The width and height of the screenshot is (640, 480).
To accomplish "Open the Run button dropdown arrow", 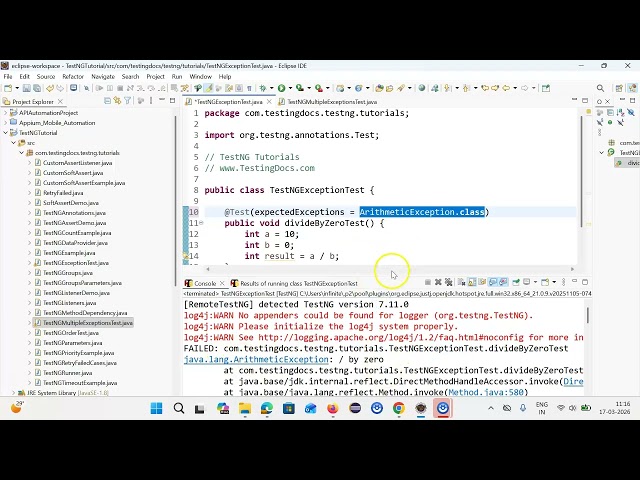I will pos(290,88).
